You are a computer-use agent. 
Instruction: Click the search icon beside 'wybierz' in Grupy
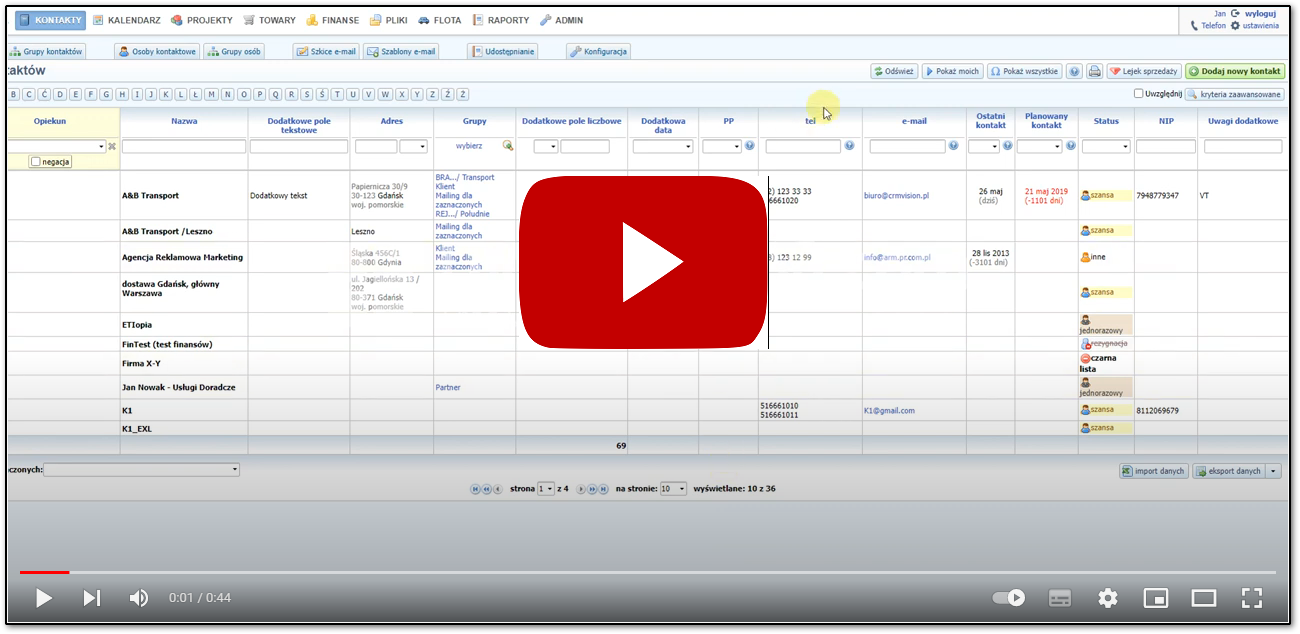pyautogui.click(x=507, y=146)
